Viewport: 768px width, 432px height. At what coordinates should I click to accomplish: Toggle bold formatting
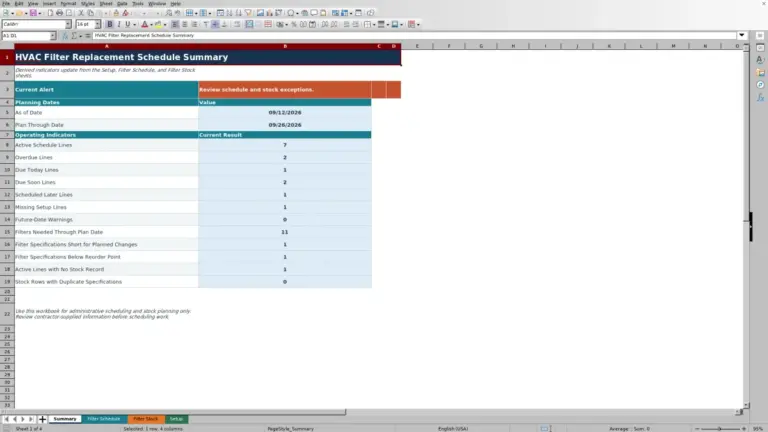pos(110,24)
